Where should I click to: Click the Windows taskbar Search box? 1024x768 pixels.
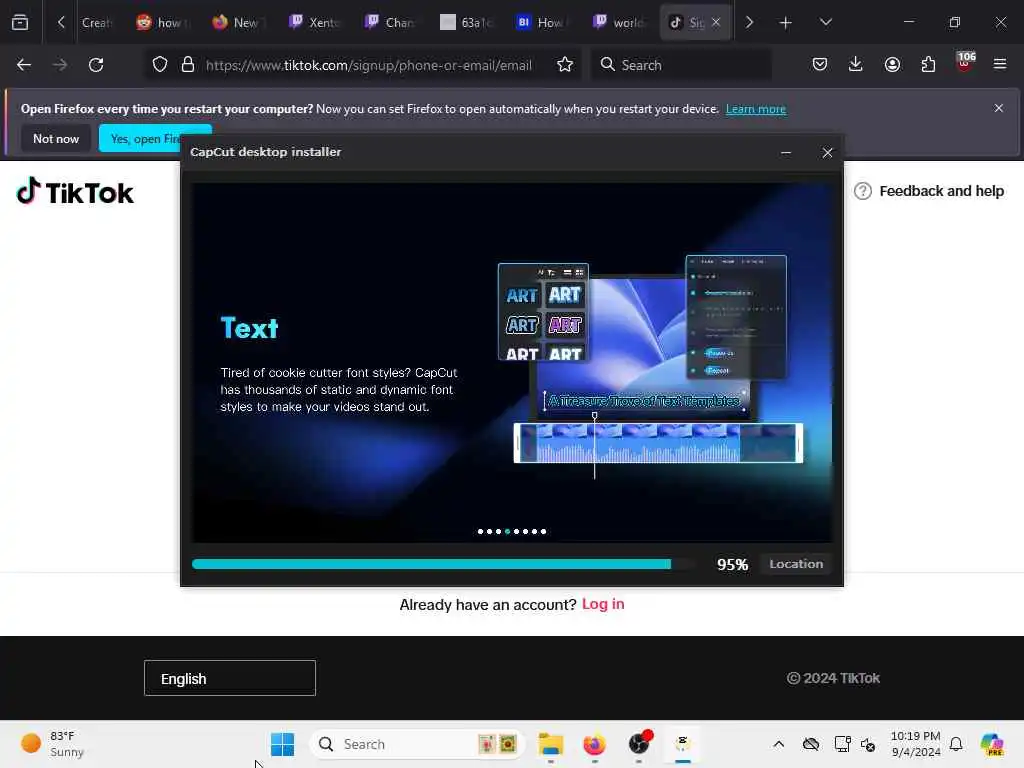(417, 744)
